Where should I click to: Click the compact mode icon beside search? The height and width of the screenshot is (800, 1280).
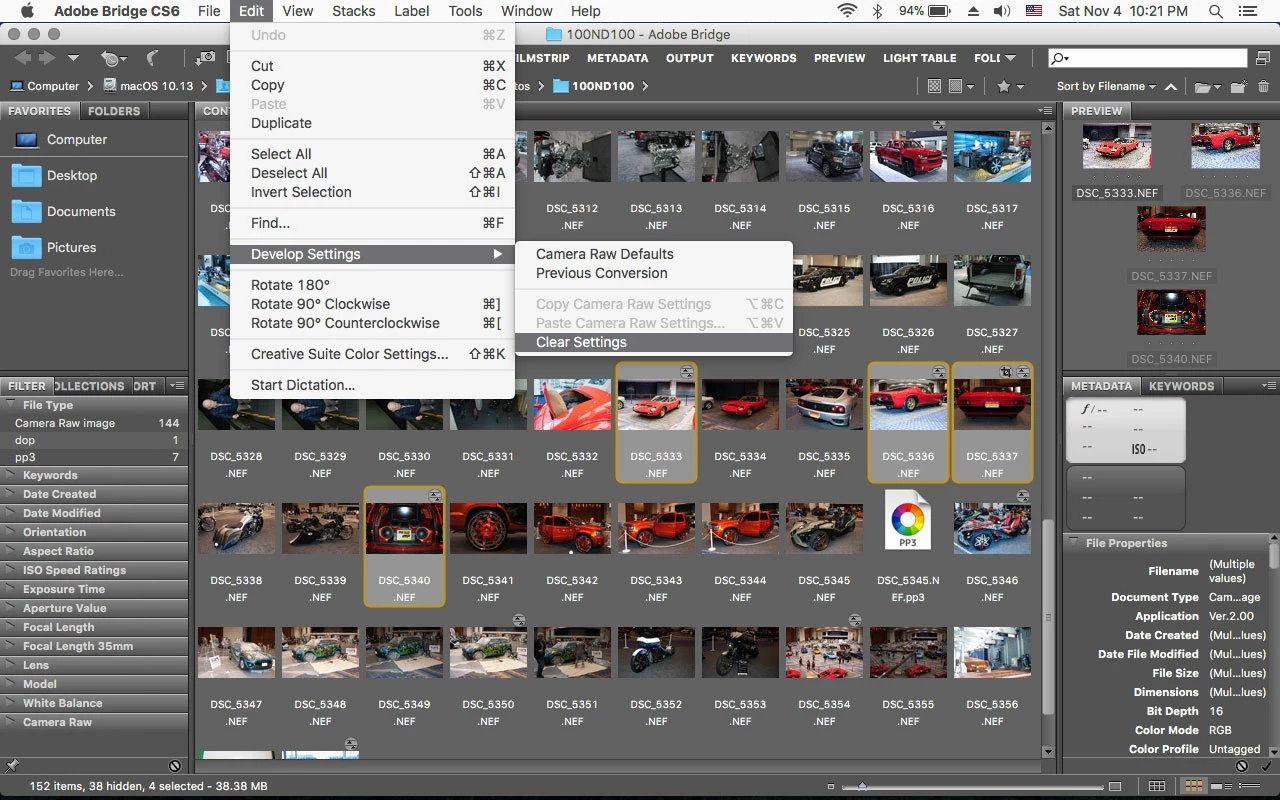[x=1264, y=58]
